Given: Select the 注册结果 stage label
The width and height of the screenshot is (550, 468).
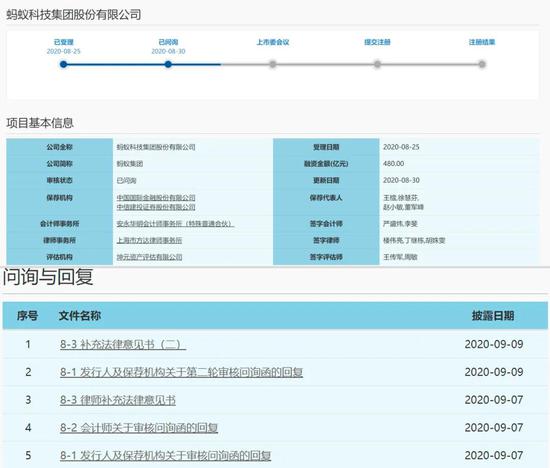Looking at the screenshot, I should [482, 42].
